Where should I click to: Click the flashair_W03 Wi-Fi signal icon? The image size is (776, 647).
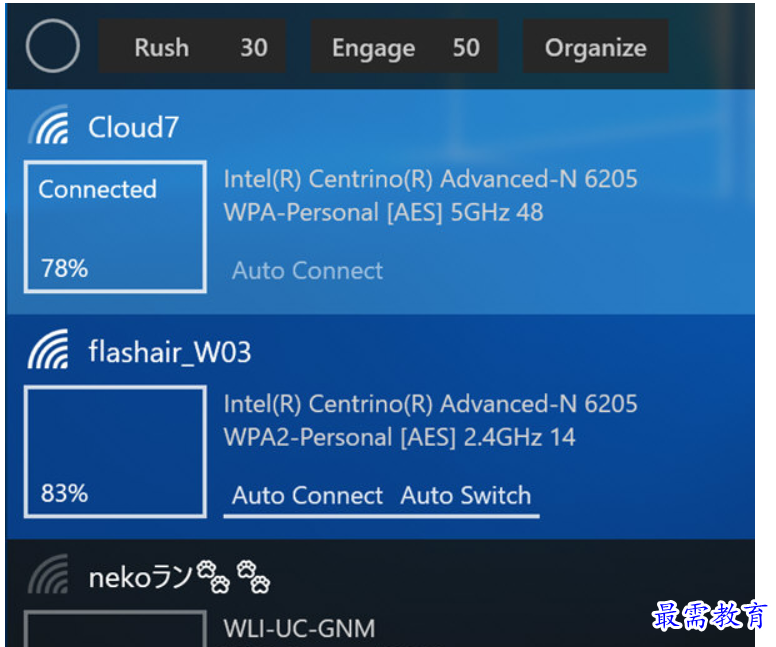(x=49, y=352)
